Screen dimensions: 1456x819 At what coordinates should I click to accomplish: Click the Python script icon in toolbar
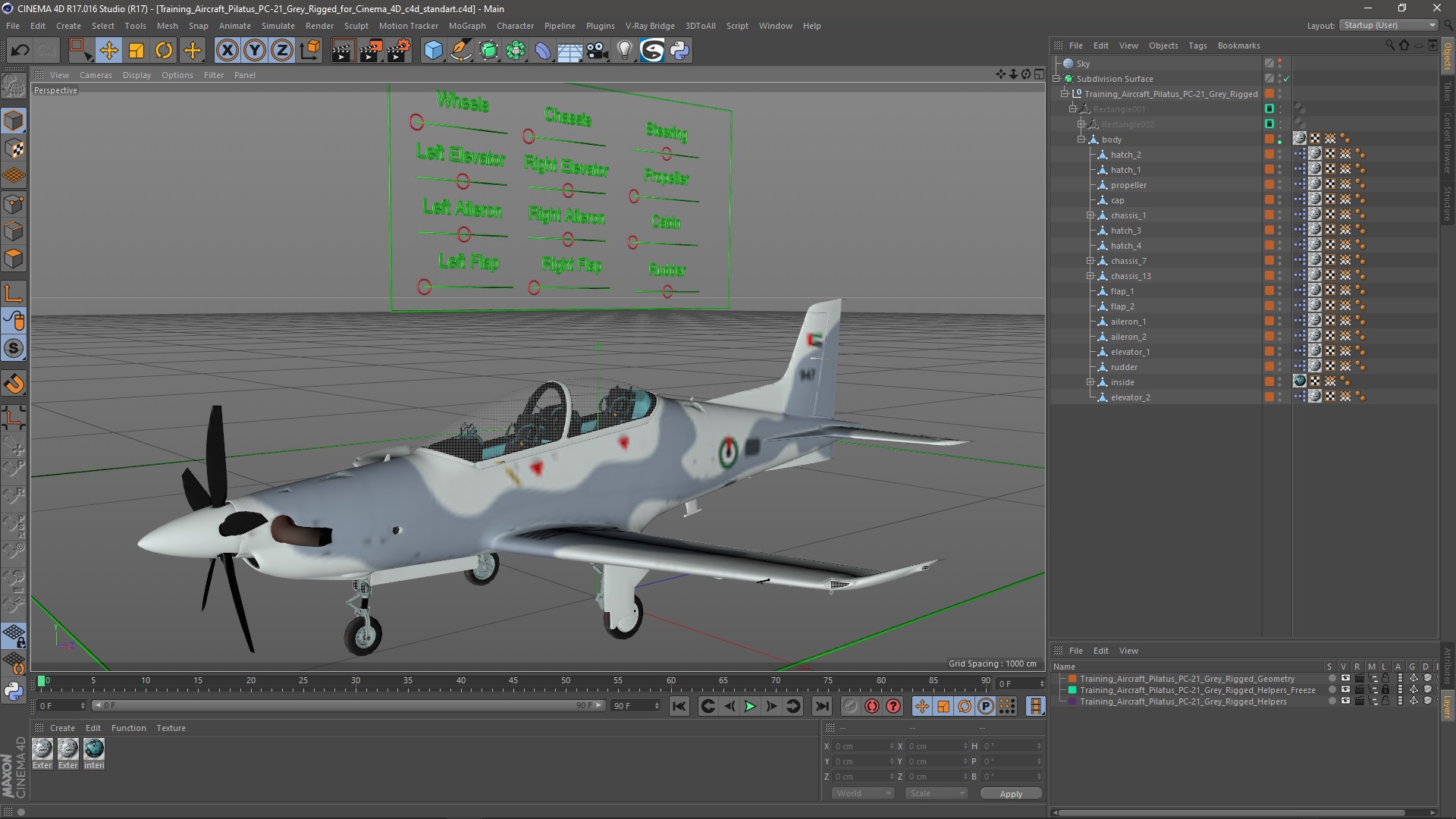(679, 51)
